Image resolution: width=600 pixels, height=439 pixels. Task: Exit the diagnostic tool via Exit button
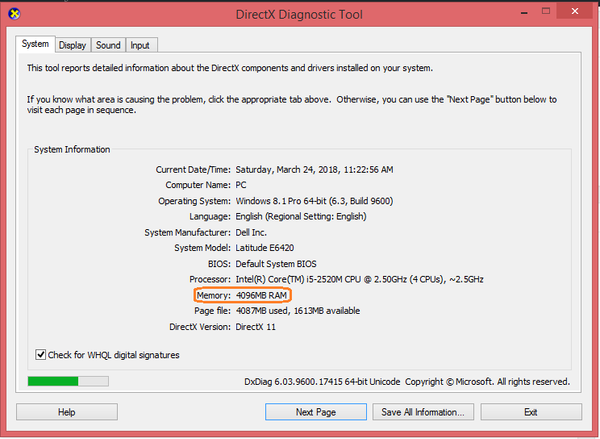pyautogui.click(x=530, y=412)
